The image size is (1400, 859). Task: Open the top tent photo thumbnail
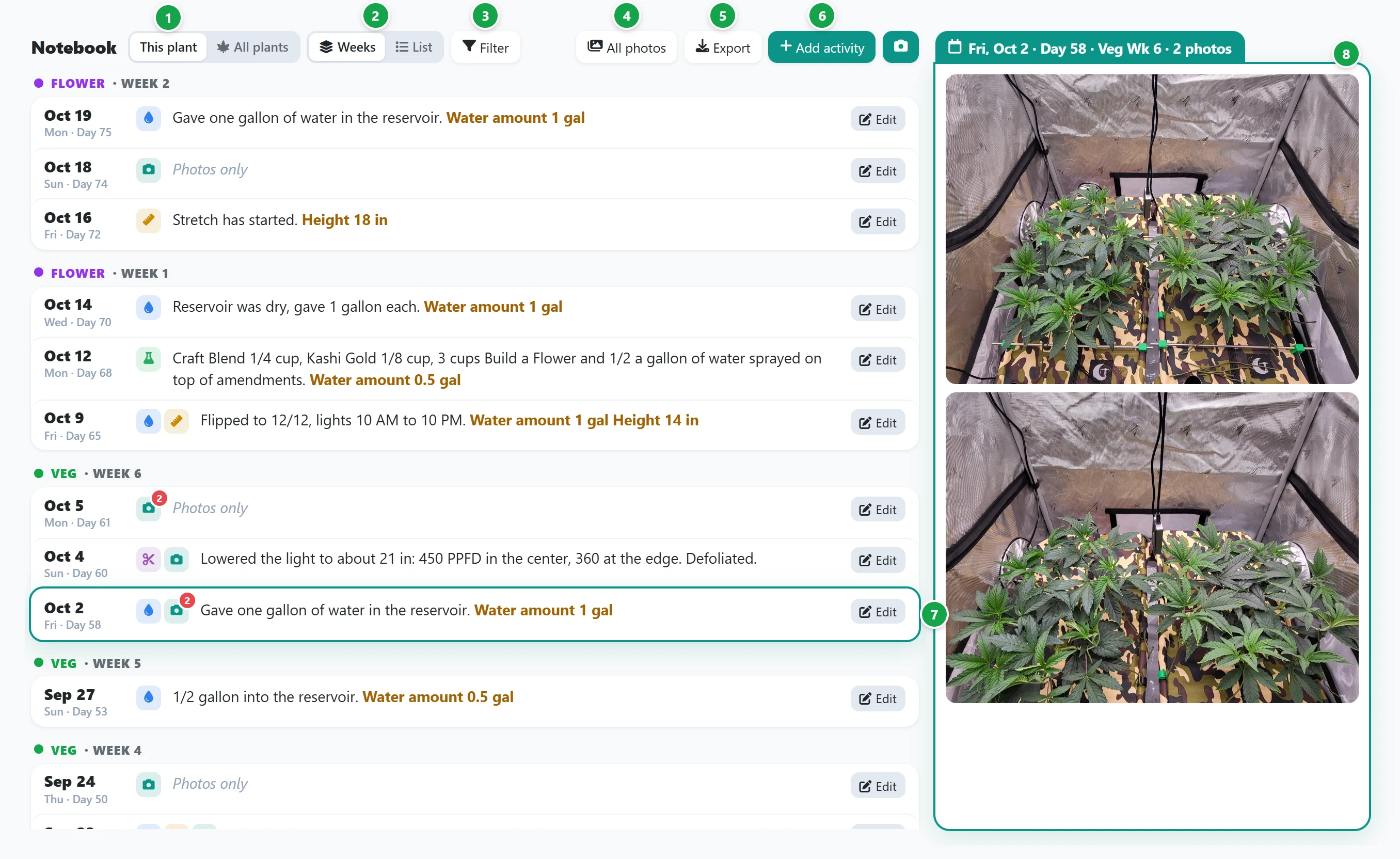coord(1152,229)
